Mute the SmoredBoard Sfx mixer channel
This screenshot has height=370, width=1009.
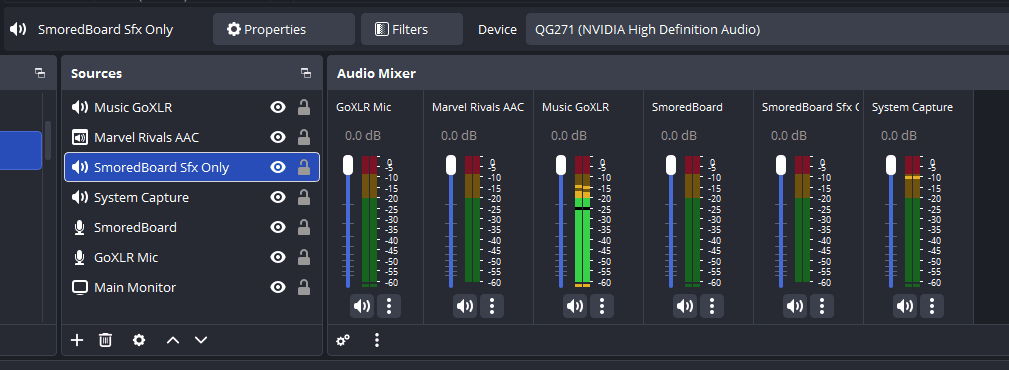795,306
